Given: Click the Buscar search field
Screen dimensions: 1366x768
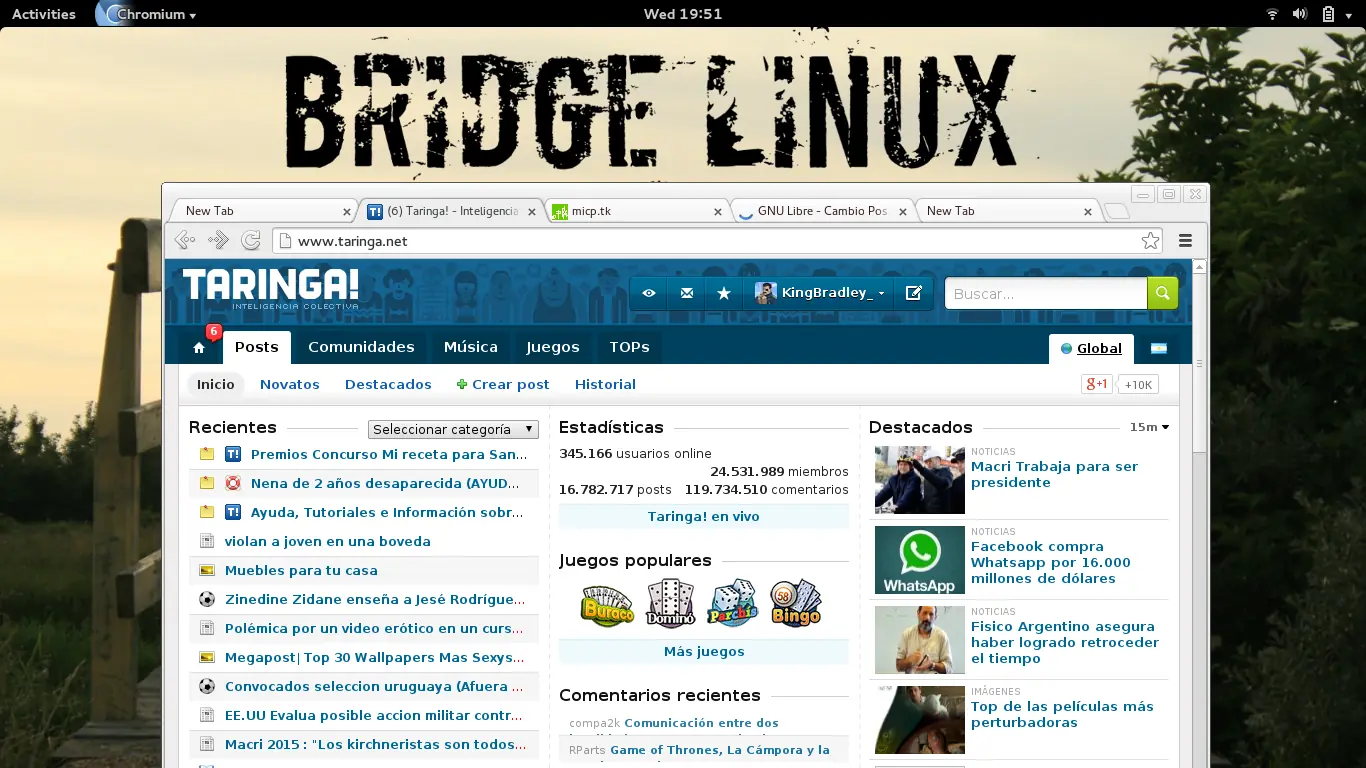Looking at the screenshot, I should point(1046,293).
